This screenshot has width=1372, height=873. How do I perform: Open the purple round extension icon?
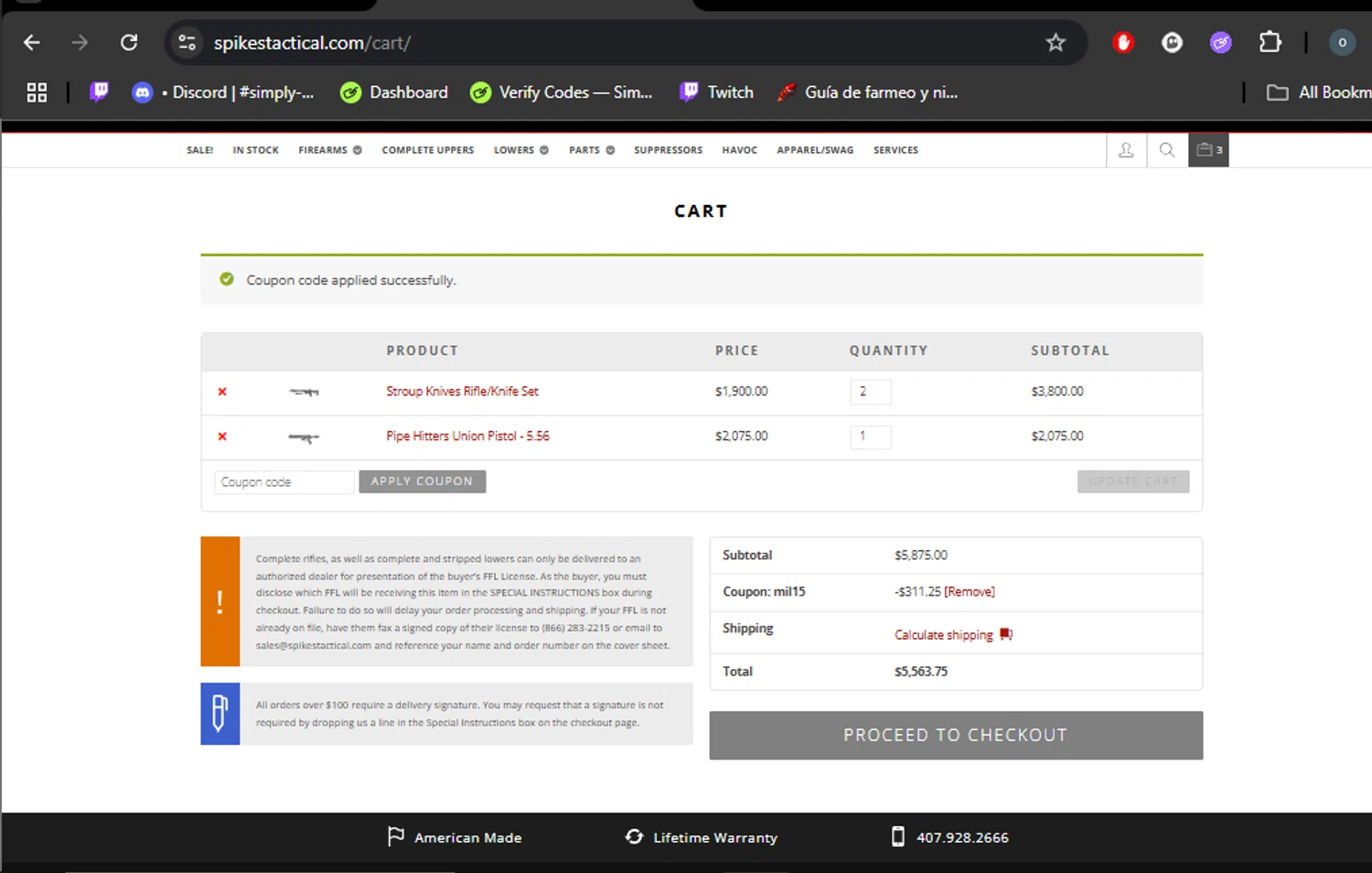(1221, 42)
